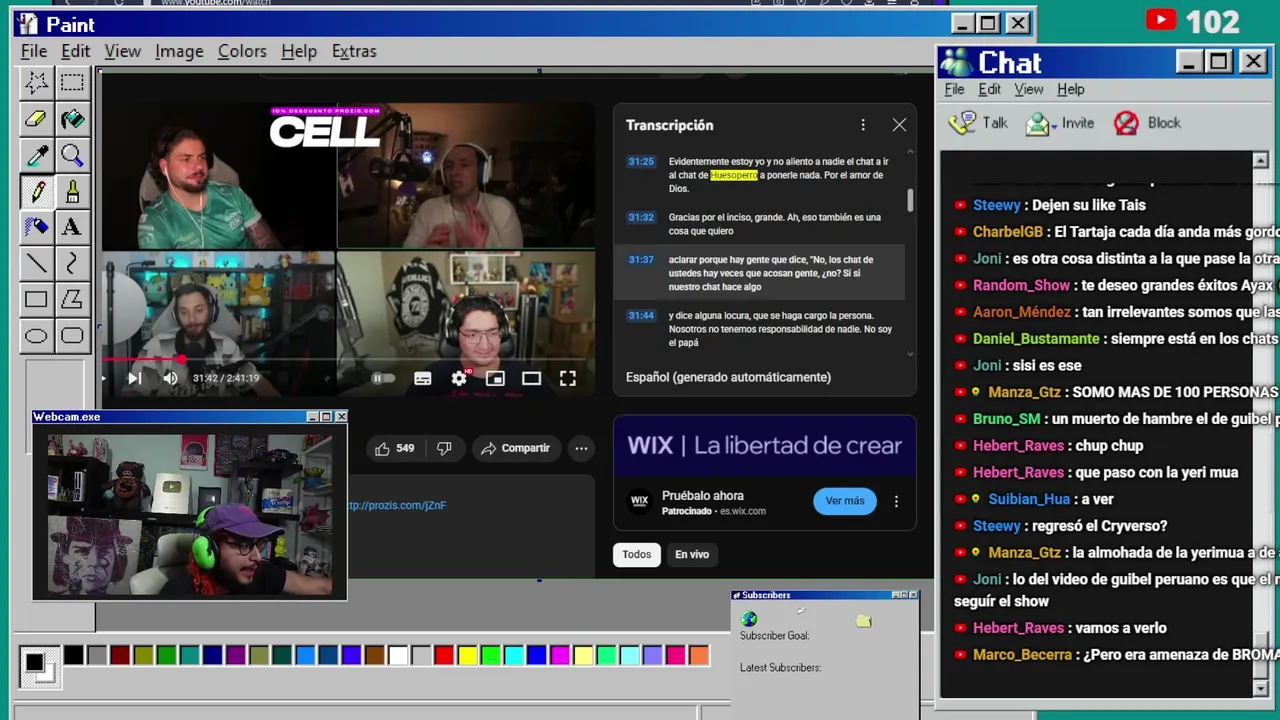1280x720 pixels.
Task: Click the folder icon in Subscribers window
Action: pos(864,621)
